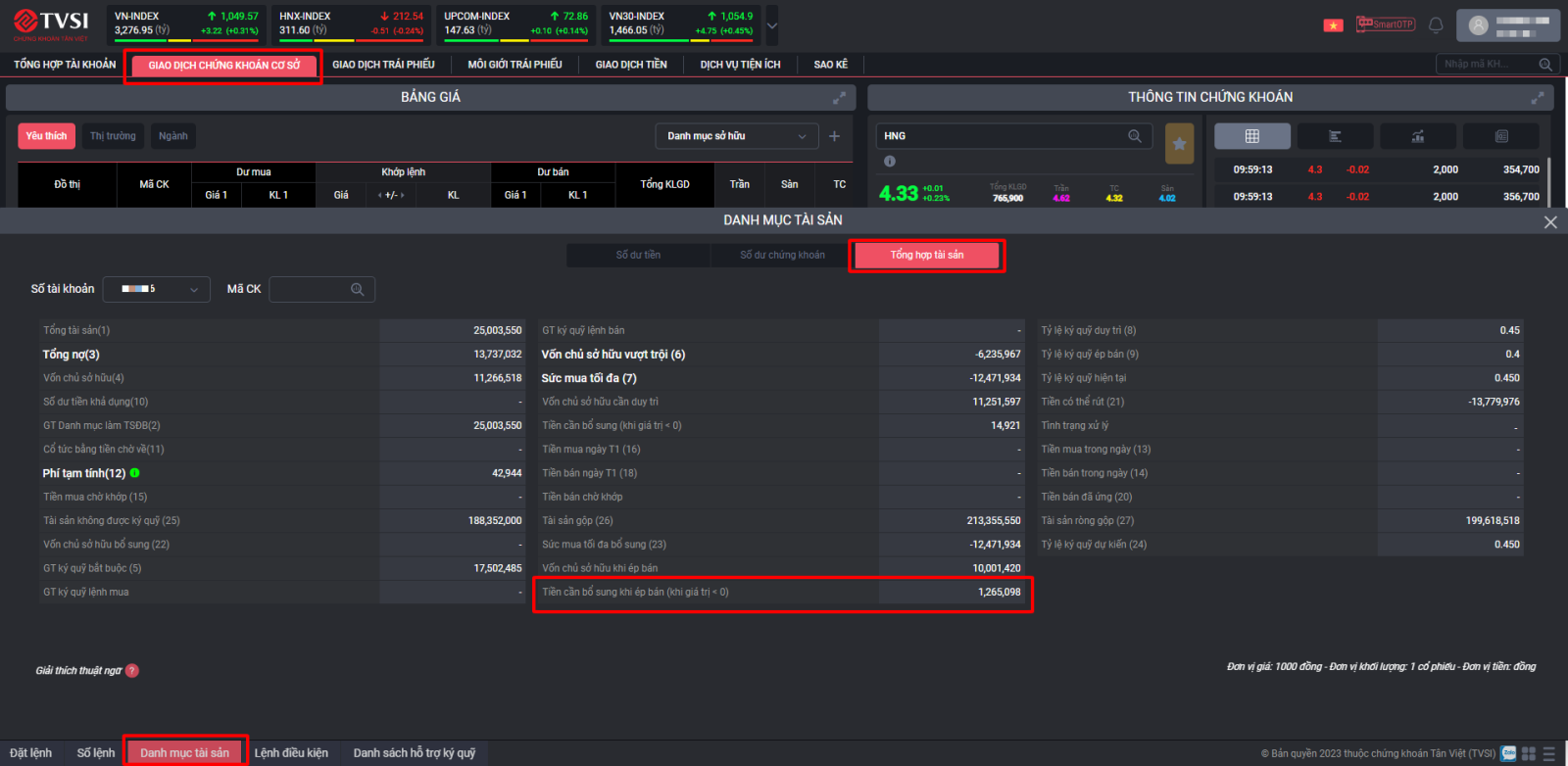Open the Số tài khoản account dropdown
Screen dimensions: 1568x766
coord(157,289)
